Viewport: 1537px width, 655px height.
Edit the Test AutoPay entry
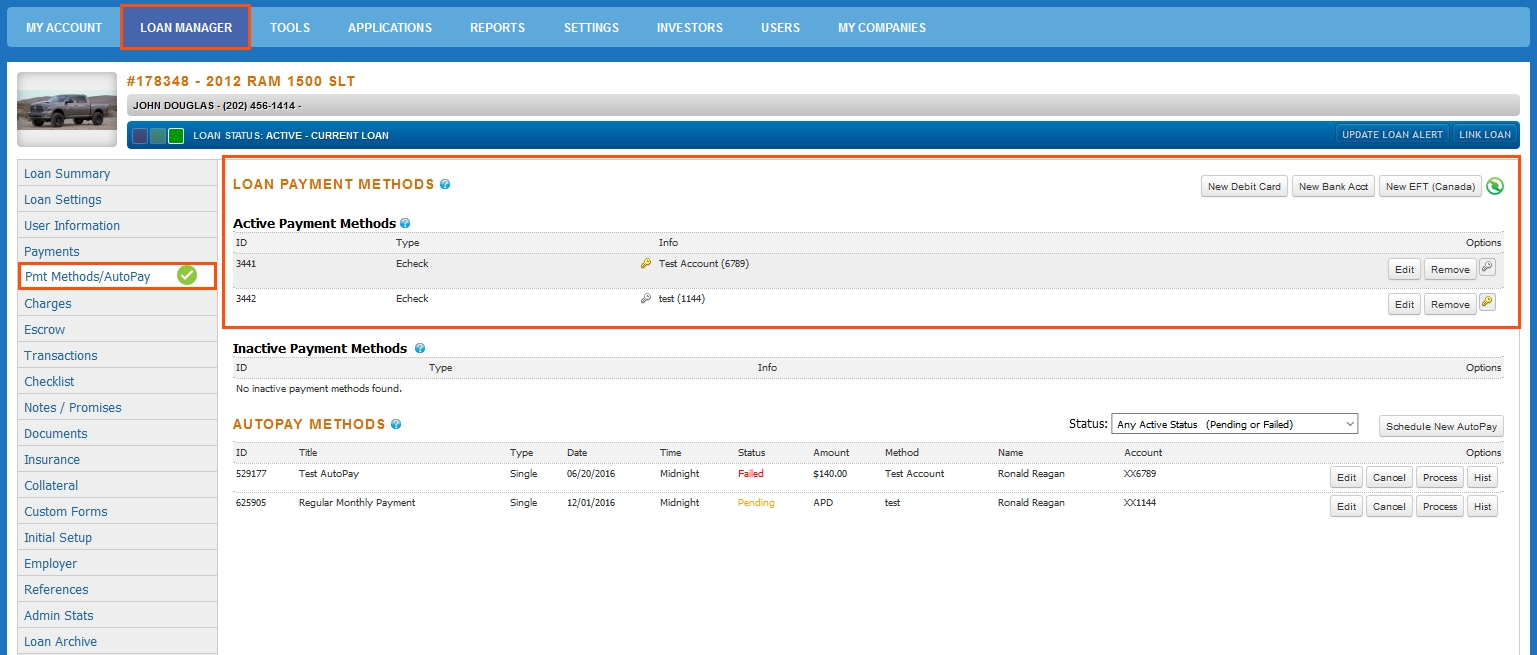point(1347,477)
